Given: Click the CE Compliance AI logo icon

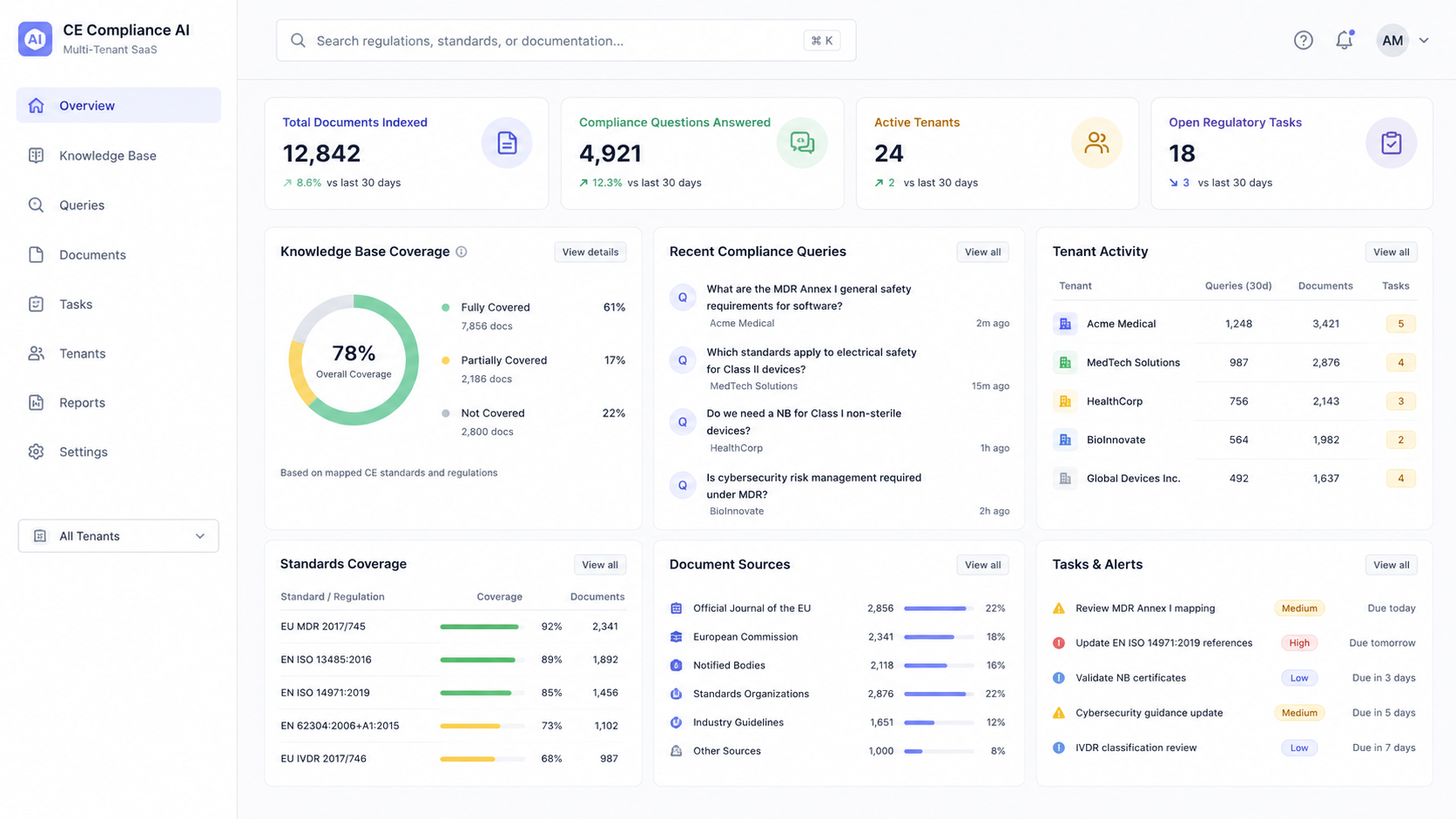Looking at the screenshot, I should [36, 39].
